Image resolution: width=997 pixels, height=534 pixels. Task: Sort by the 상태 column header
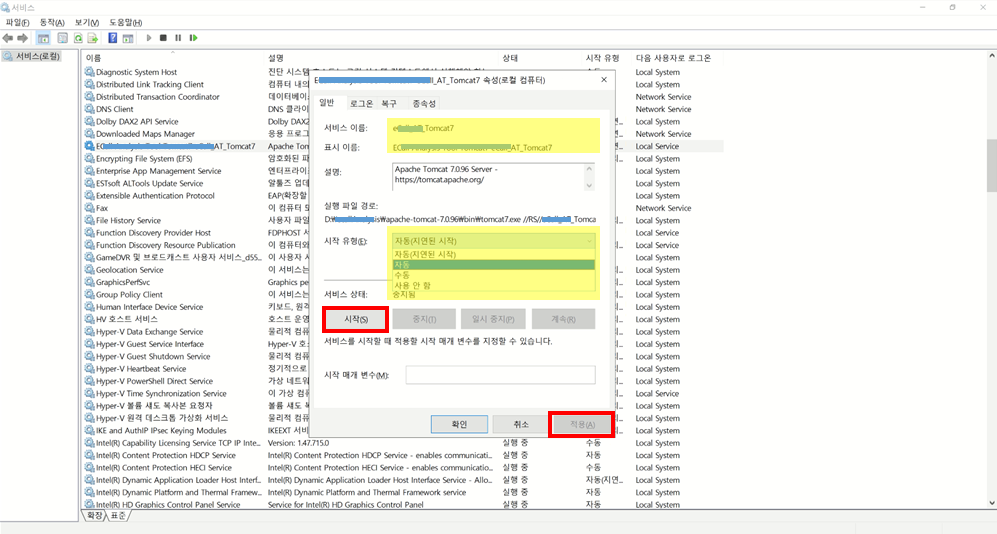point(540,58)
